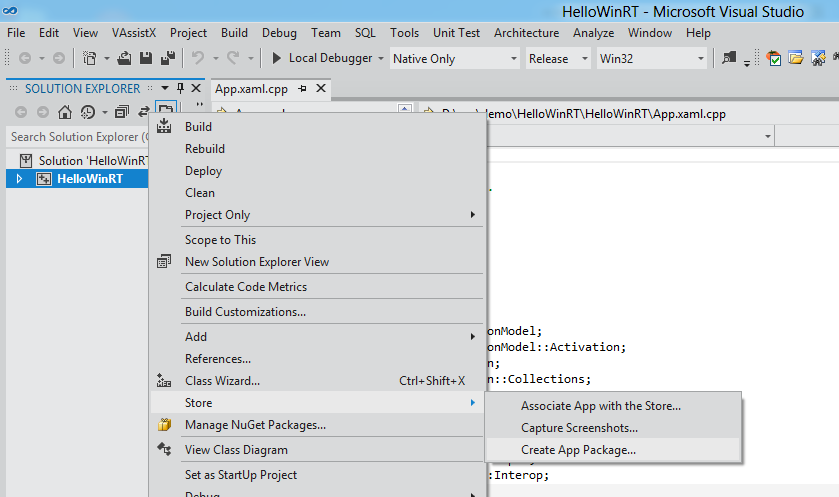839x497 pixels.
Task: Open the New Project dropdown arrow
Action: tap(106, 58)
